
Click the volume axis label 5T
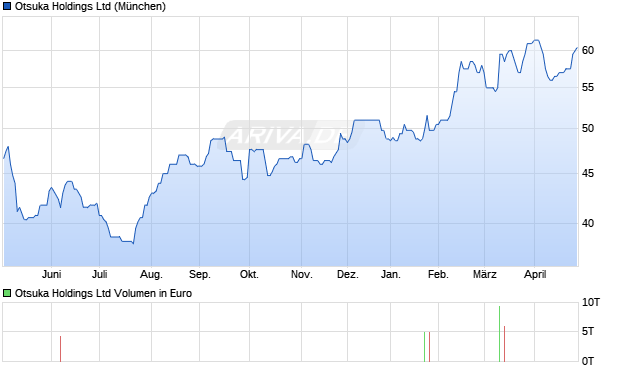(588, 331)
